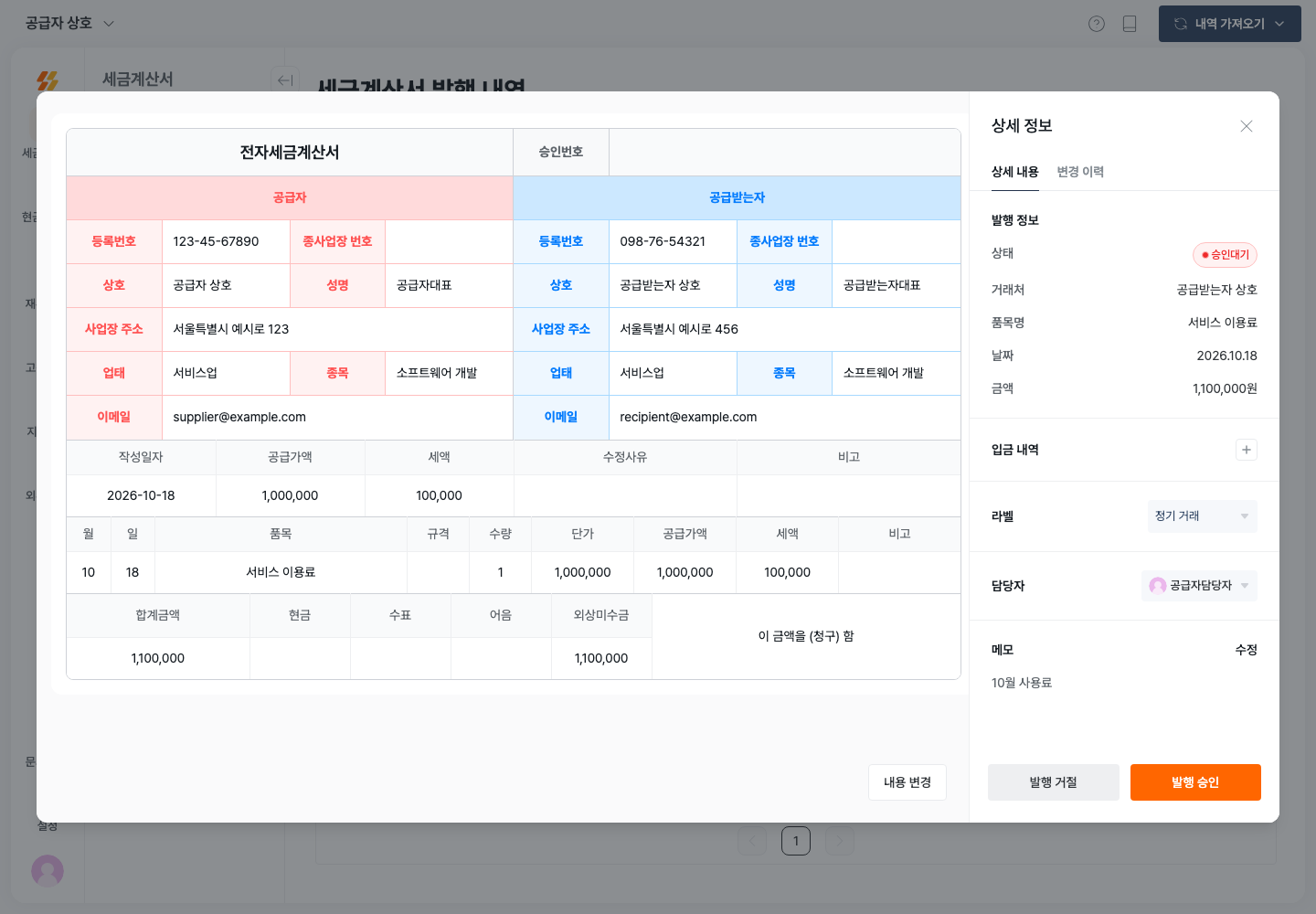This screenshot has height=914, width=1316.
Task: Collapse the sidebar with the arrow icon
Action: point(285,80)
